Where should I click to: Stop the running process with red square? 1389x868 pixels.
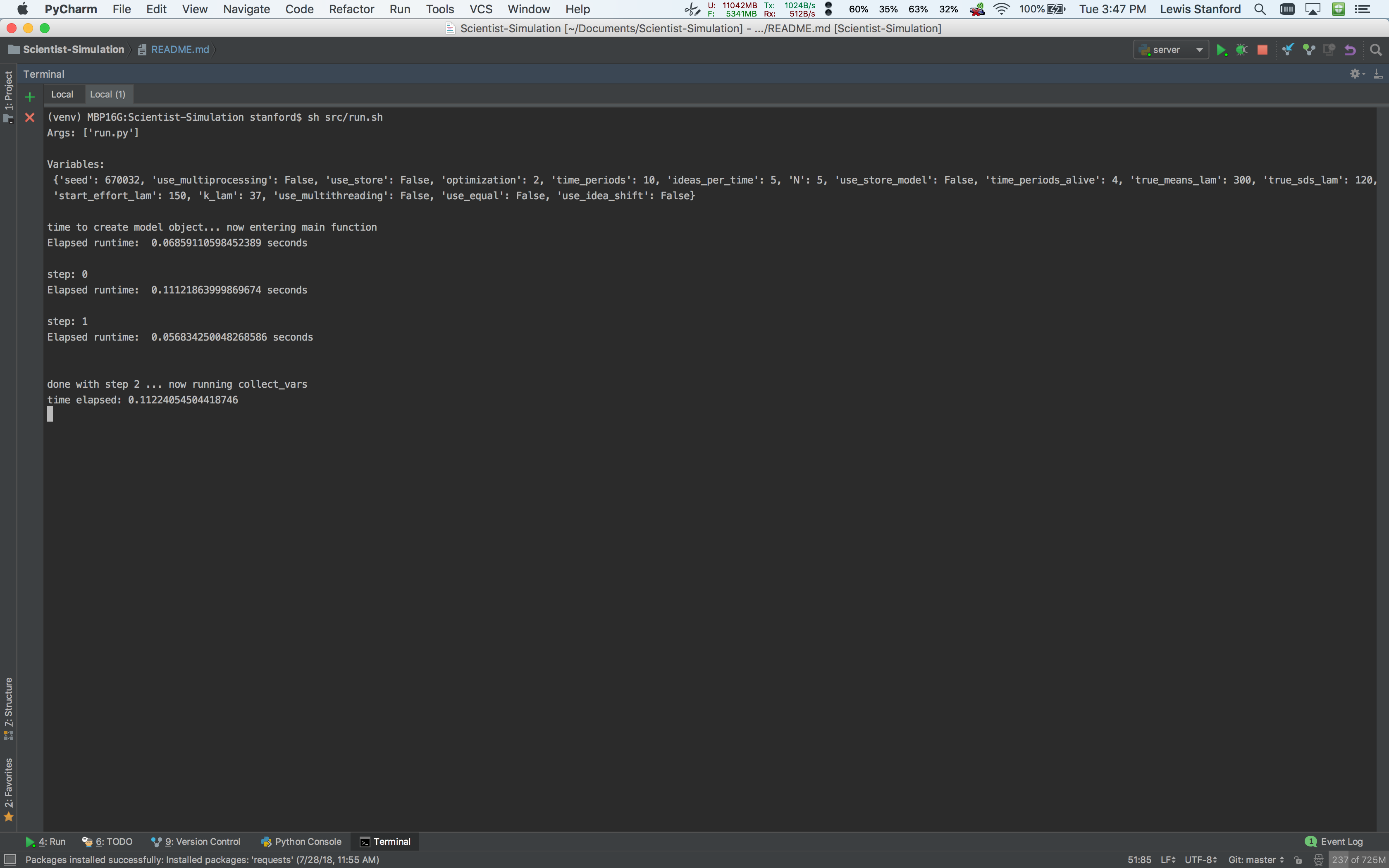[1262, 50]
